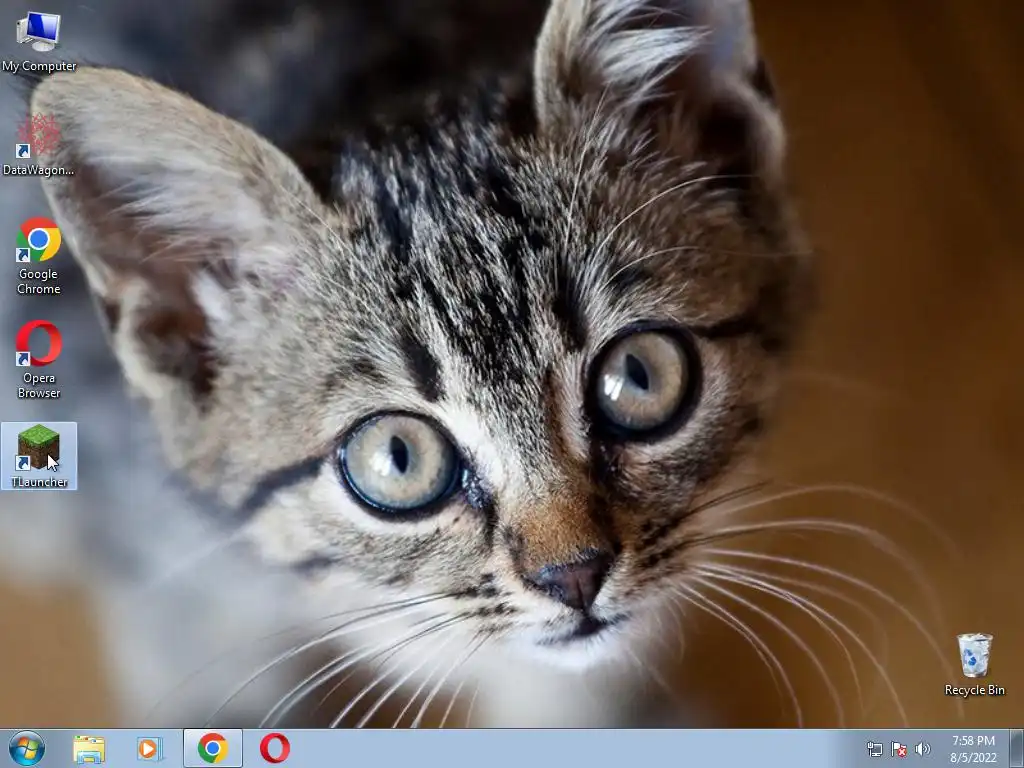Select the Recycle Bin icon
This screenshot has height=768, width=1024.
point(974,664)
